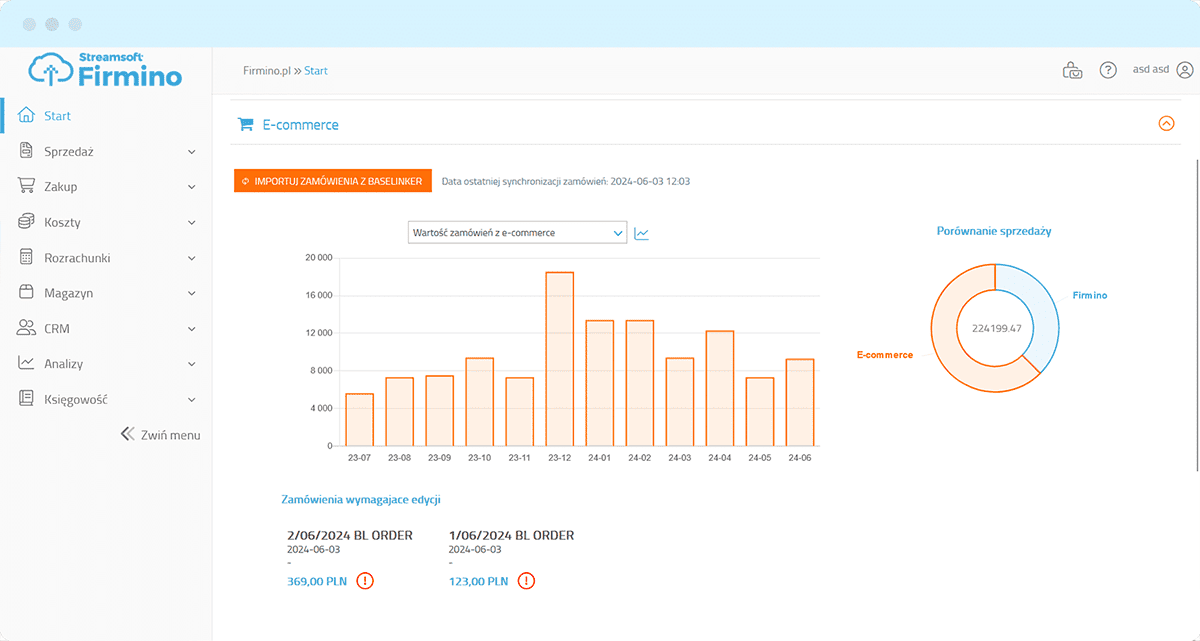Click the 24-06 bar in chart
This screenshot has height=641, width=1200.
click(800, 402)
